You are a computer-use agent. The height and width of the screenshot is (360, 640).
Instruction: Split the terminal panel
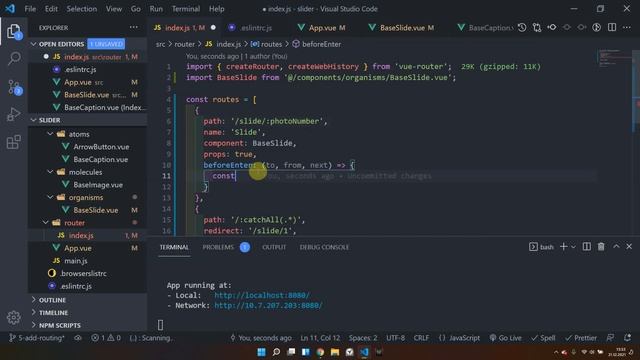(586, 247)
